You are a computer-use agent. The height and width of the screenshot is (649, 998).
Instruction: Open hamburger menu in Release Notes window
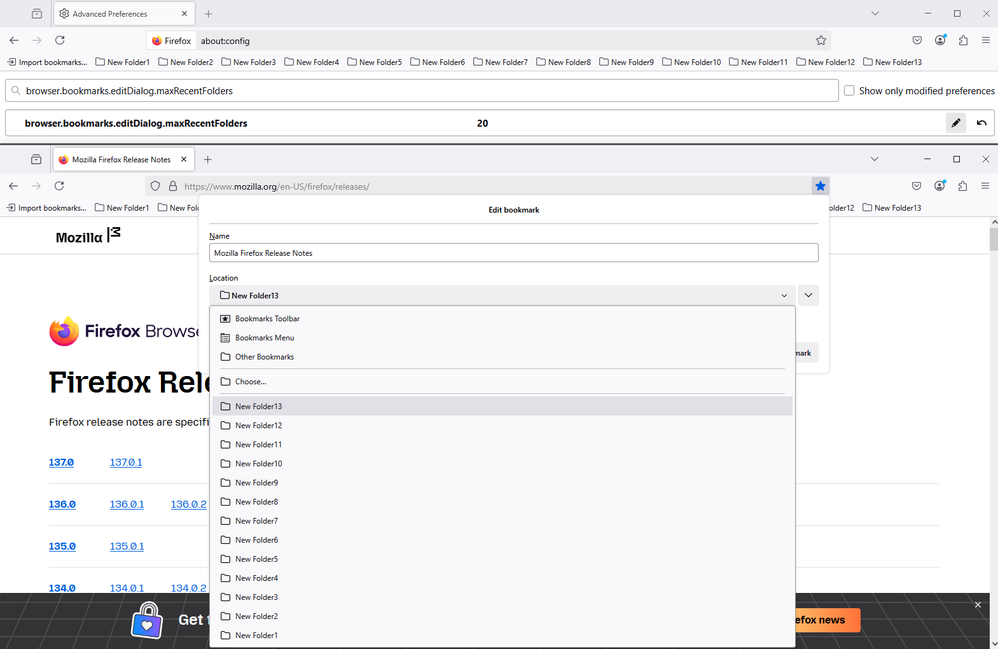(x=985, y=186)
